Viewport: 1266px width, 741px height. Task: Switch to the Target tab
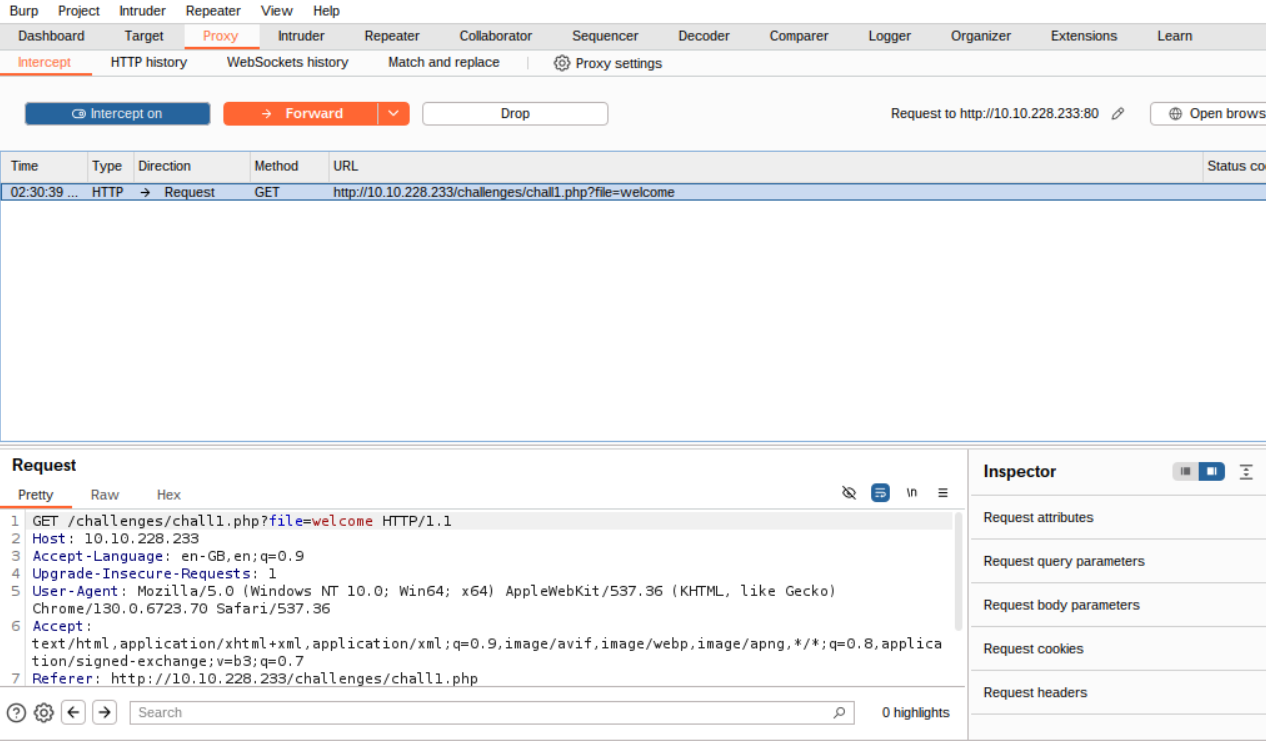tap(144, 36)
